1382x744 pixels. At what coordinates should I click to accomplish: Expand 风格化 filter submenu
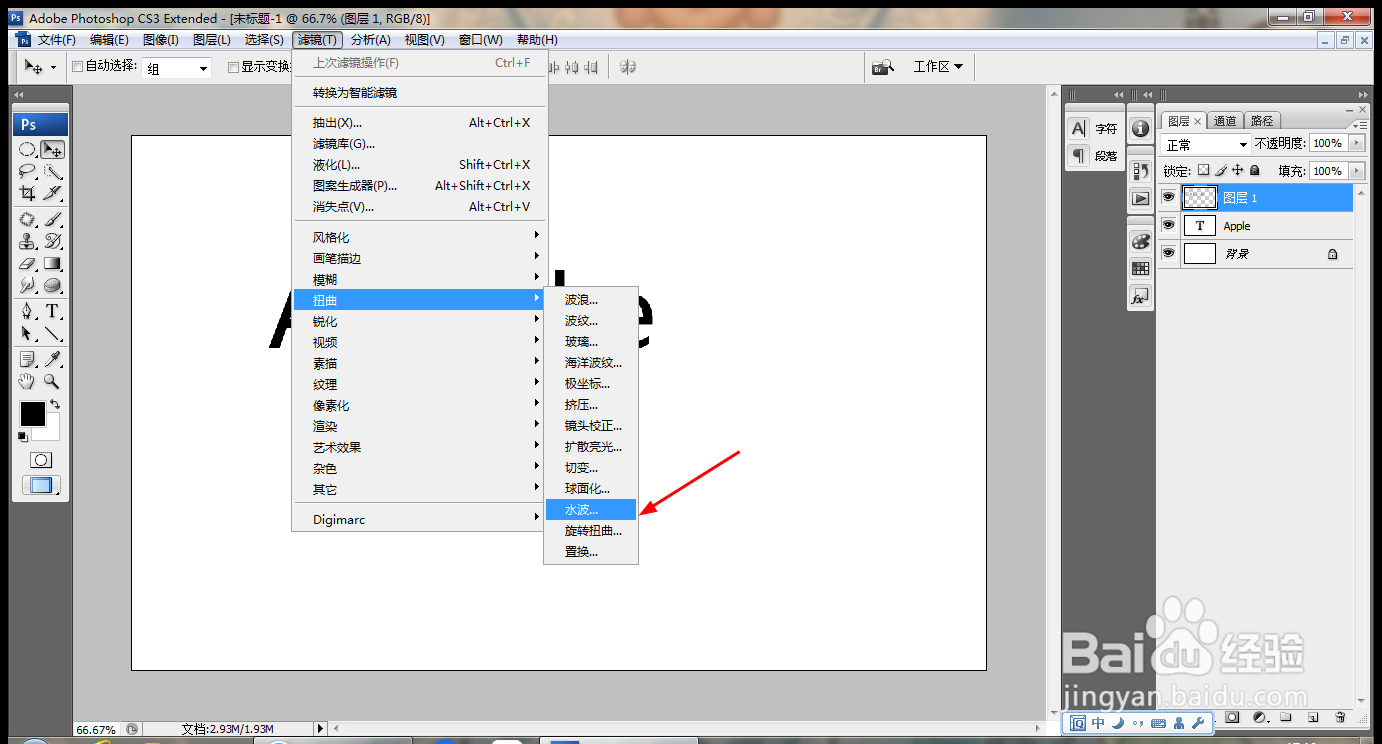coord(420,237)
